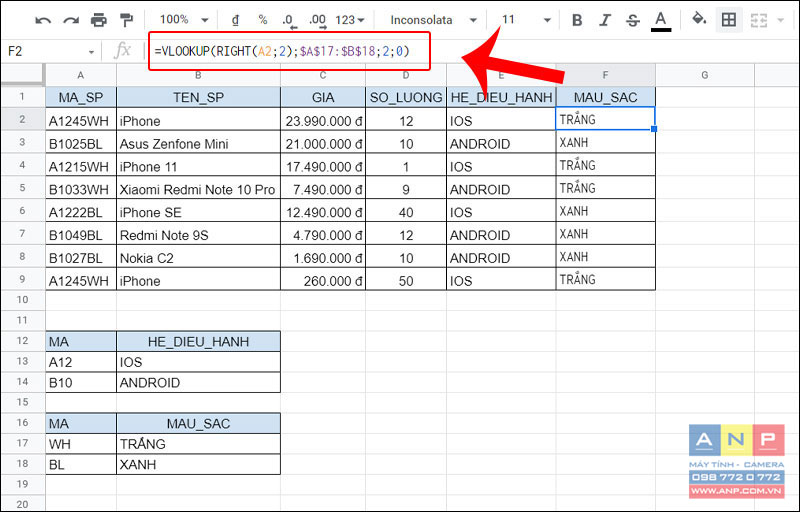The height and width of the screenshot is (512, 800).
Task: Click the MA_SP header cell
Action: 81,97
